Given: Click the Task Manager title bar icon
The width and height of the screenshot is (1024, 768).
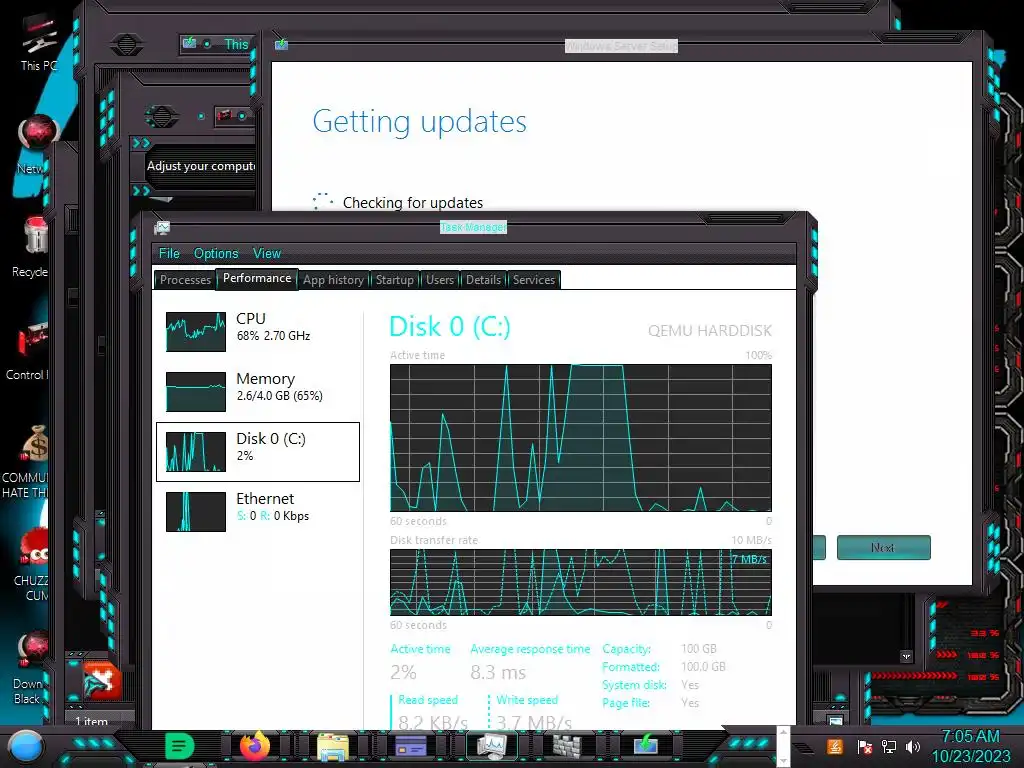Looking at the screenshot, I should [162, 228].
